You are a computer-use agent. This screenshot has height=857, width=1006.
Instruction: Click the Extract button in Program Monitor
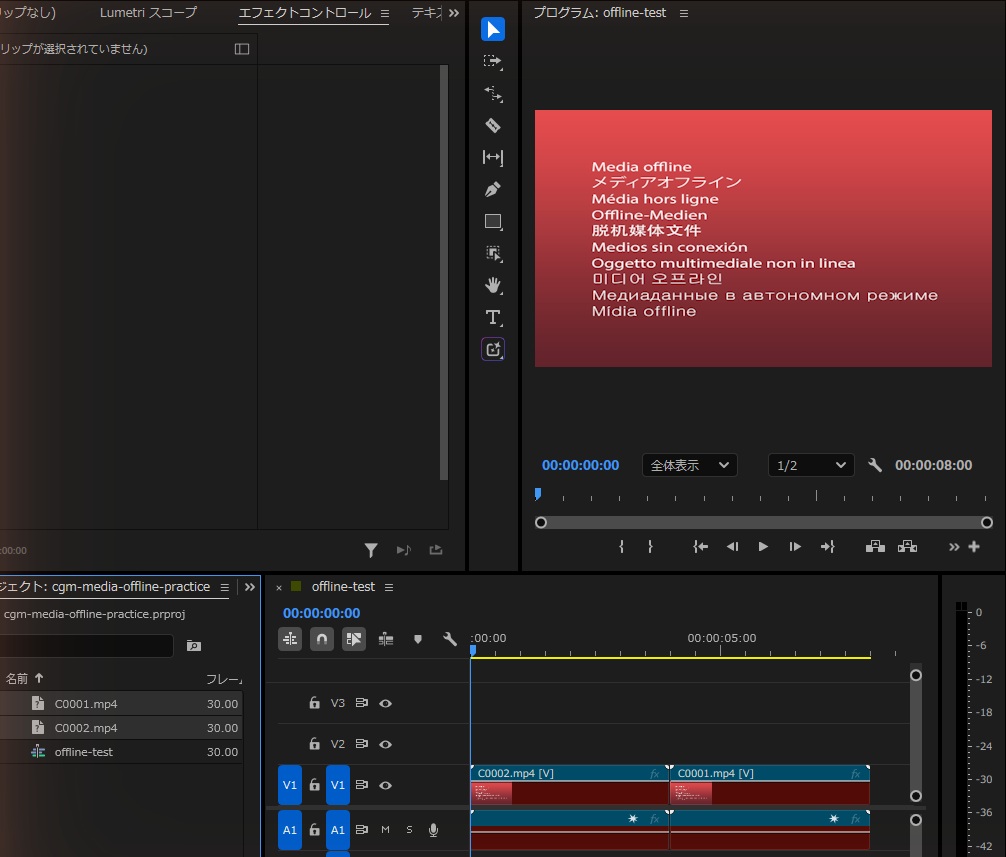[x=907, y=547]
